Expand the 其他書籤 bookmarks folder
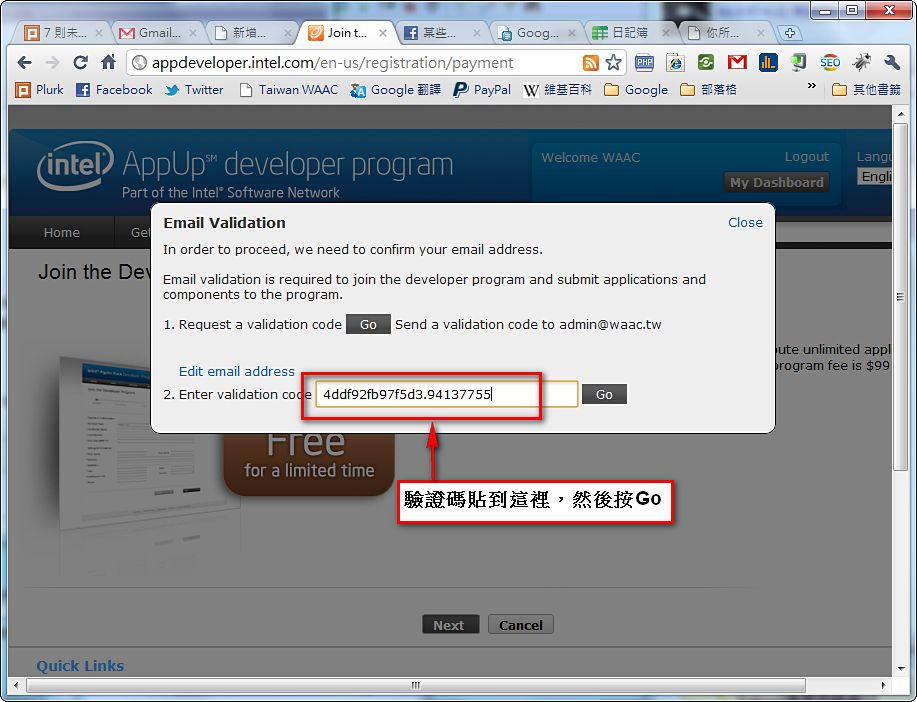This screenshot has height=702, width=917. click(866, 90)
